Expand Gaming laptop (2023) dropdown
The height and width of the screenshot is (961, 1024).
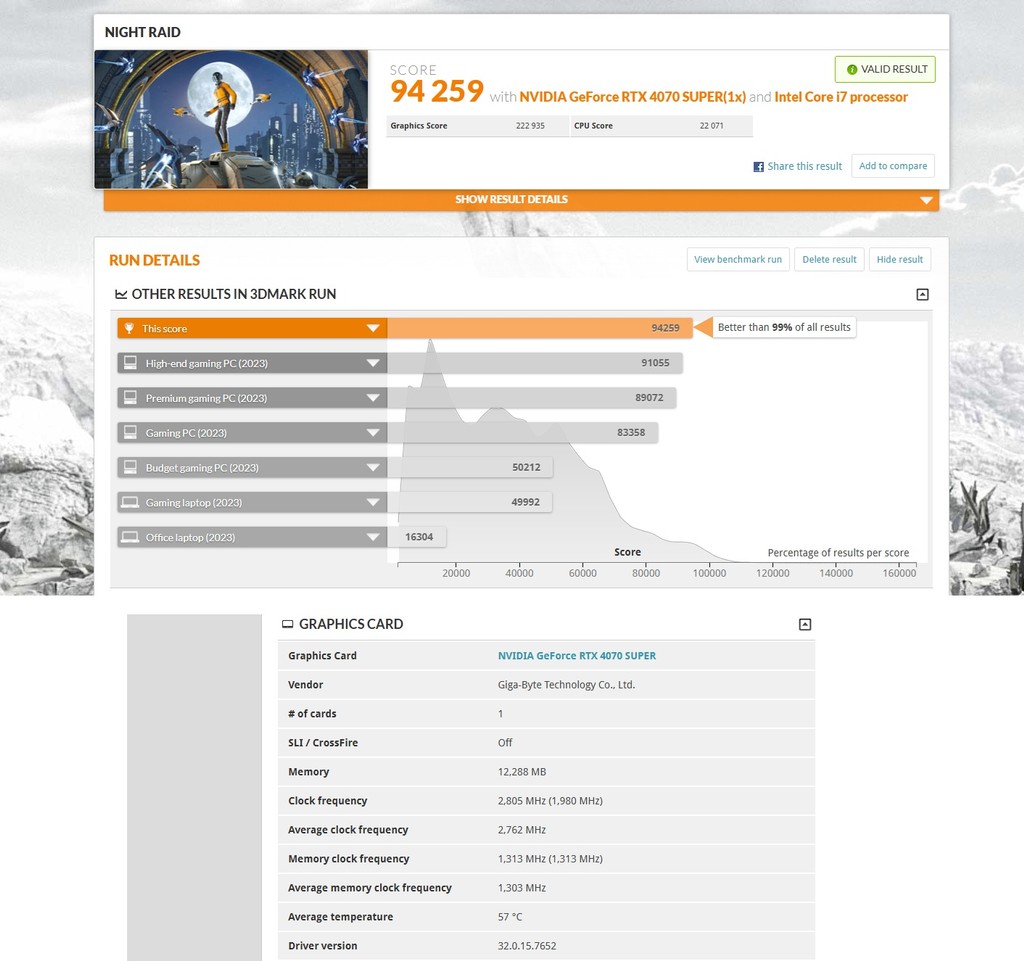coord(373,502)
